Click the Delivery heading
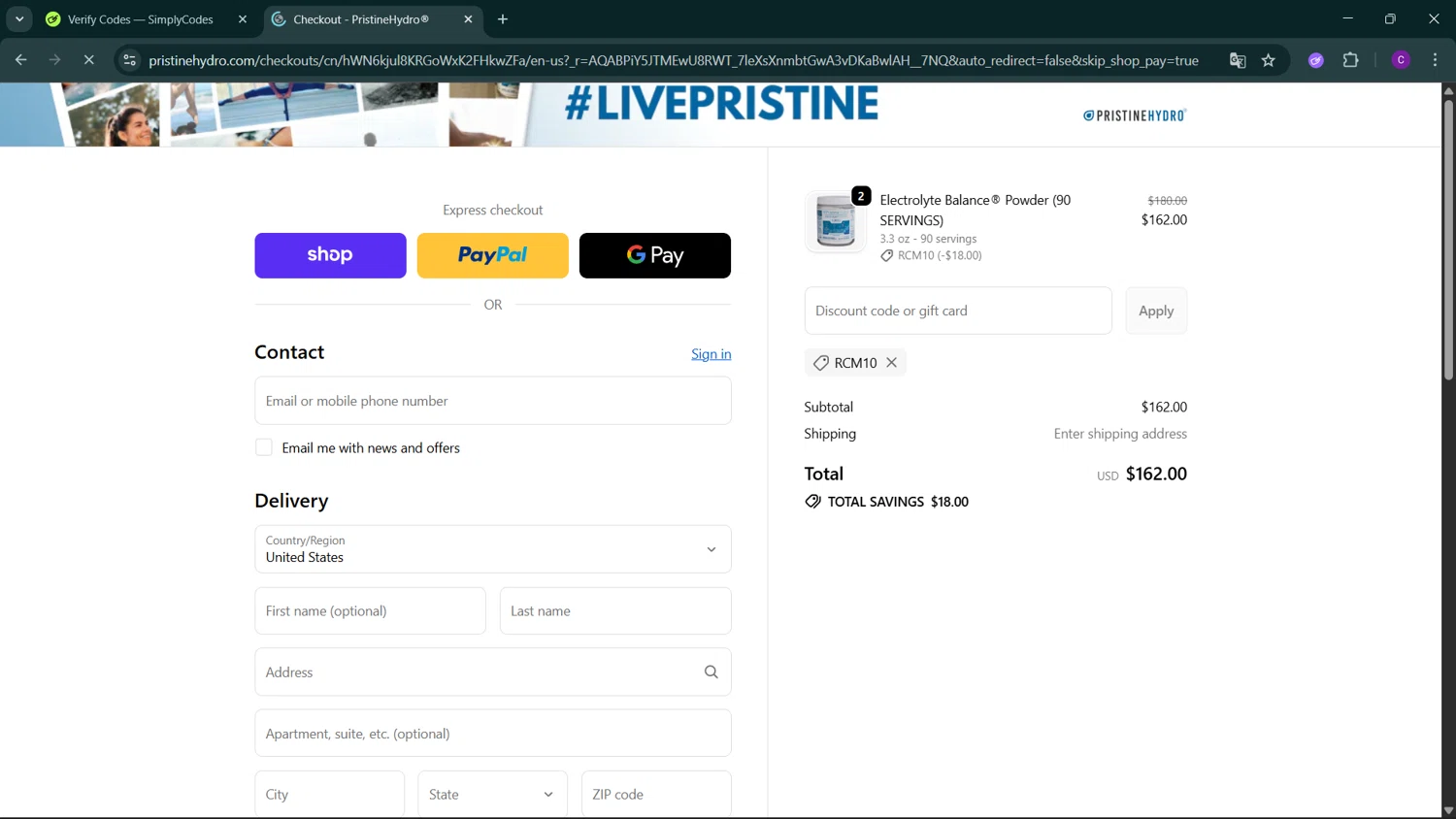Image resolution: width=1456 pixels, height=819 pixels. coord(291,501)
